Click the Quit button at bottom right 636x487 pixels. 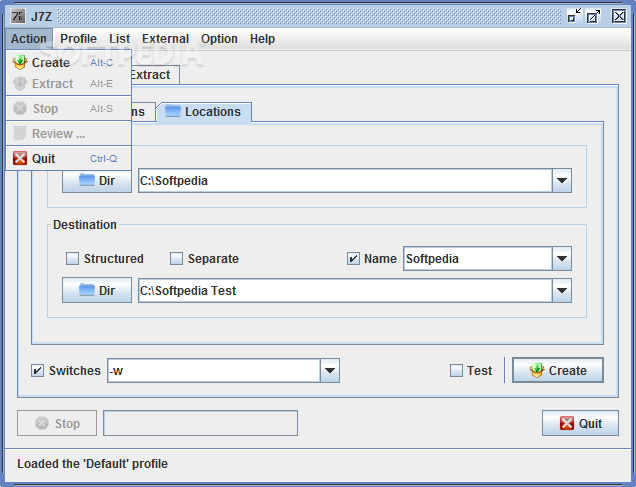pyautogui.click(x=580, y=423)
